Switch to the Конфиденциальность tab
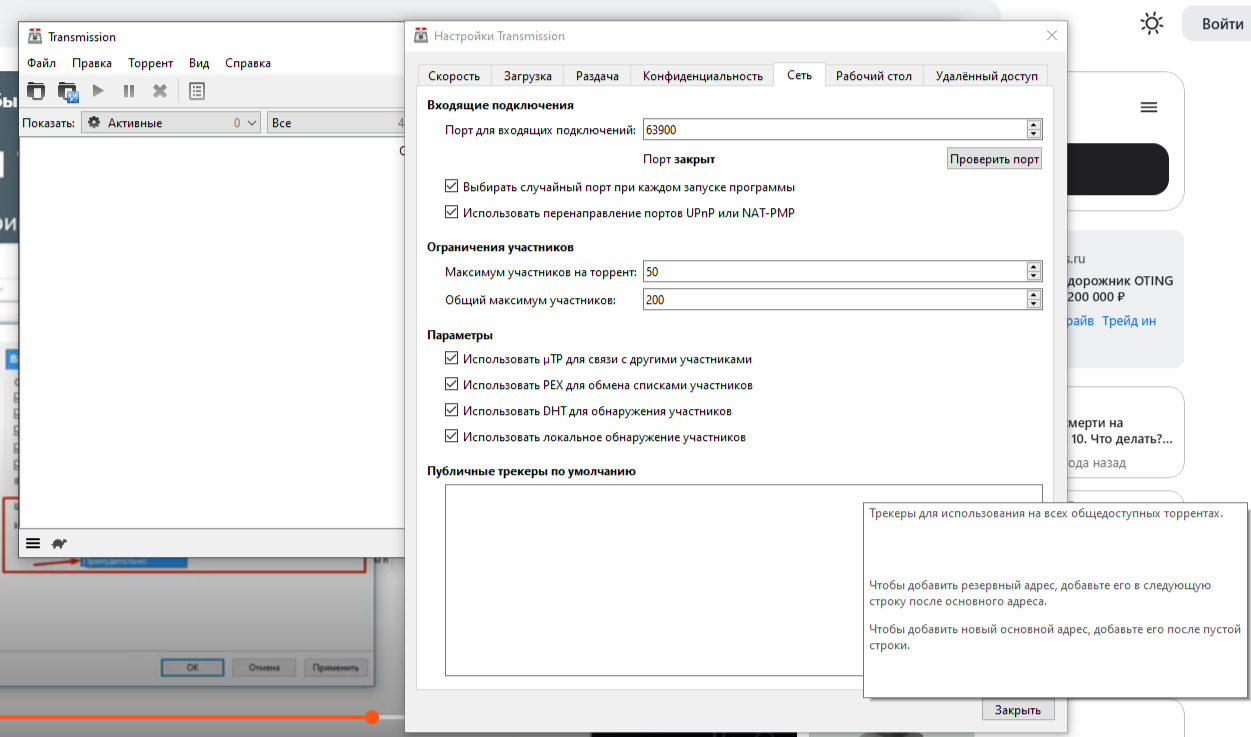 (702, 75)
